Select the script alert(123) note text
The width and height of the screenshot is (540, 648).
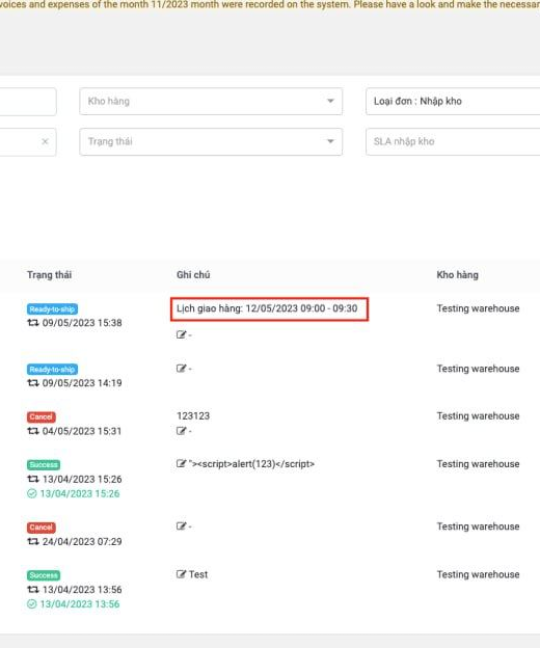coord(252,464)
